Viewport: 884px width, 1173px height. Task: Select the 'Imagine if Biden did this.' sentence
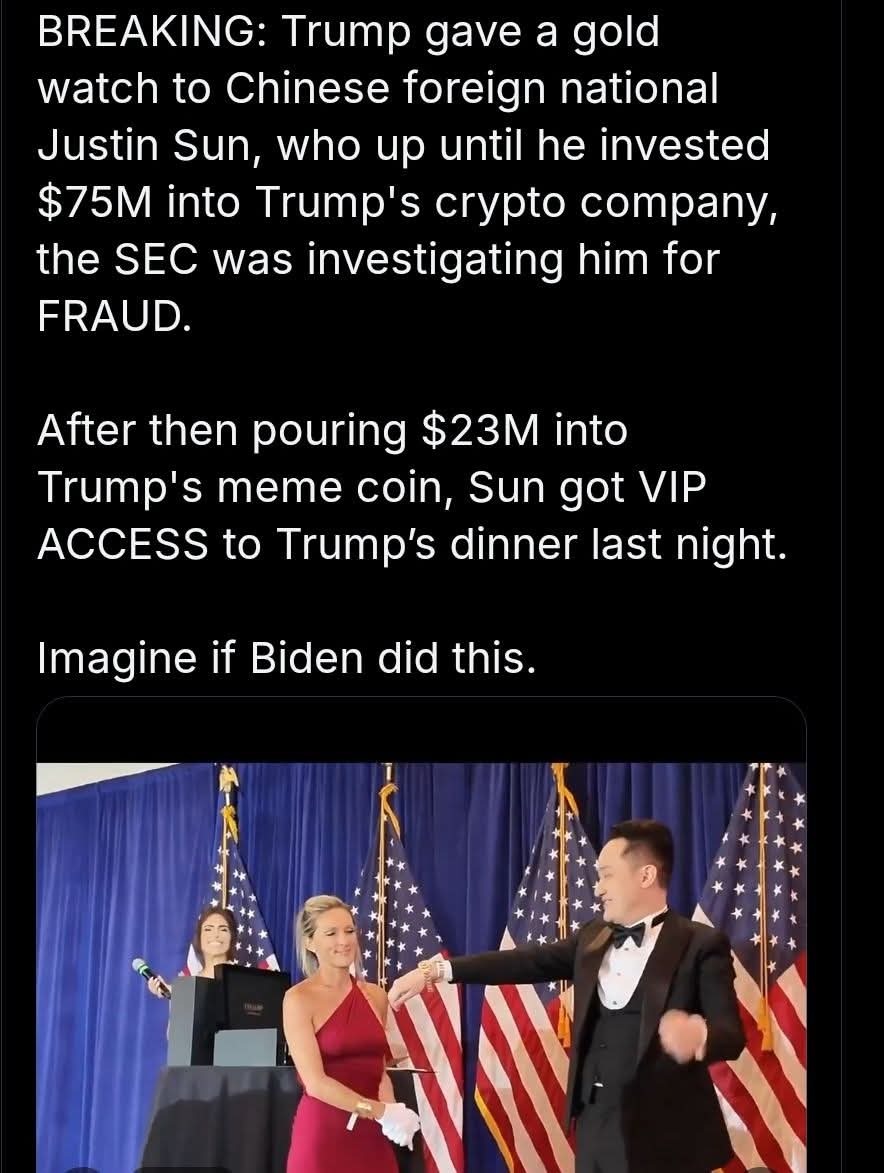point(287,658)
